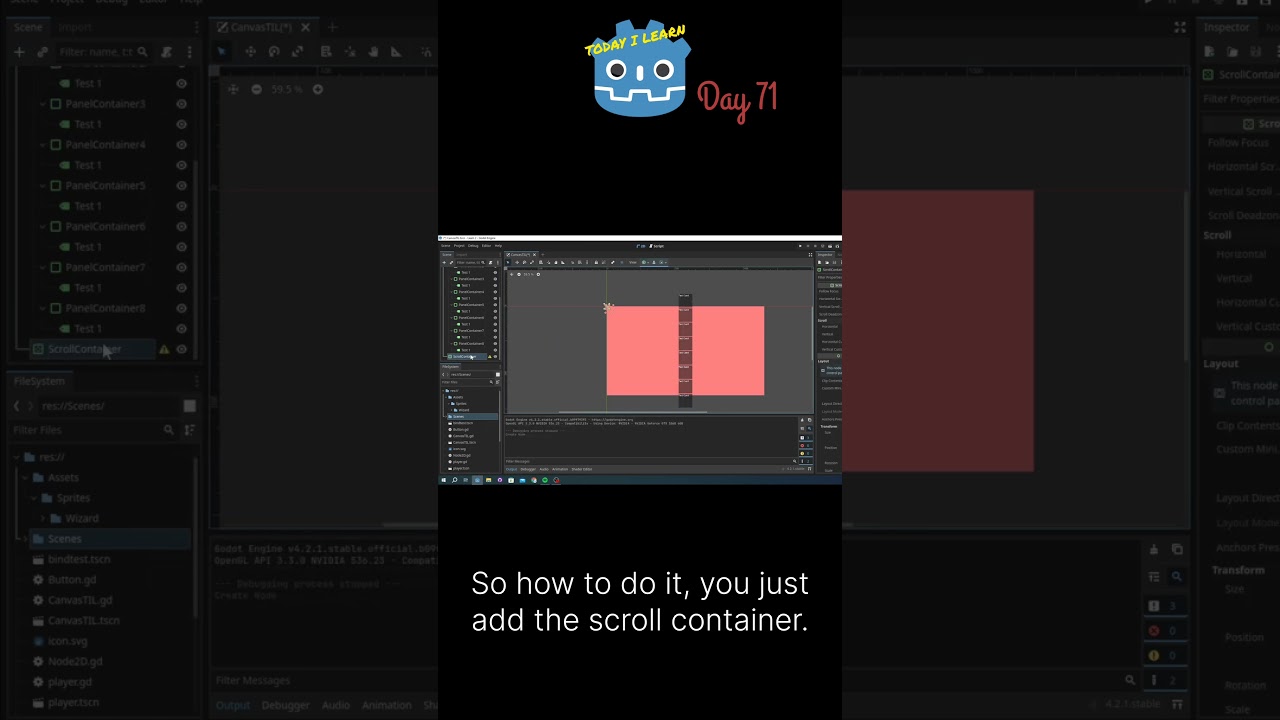
Task: Choose the Move mode tool
Action: tap(250, 52)
